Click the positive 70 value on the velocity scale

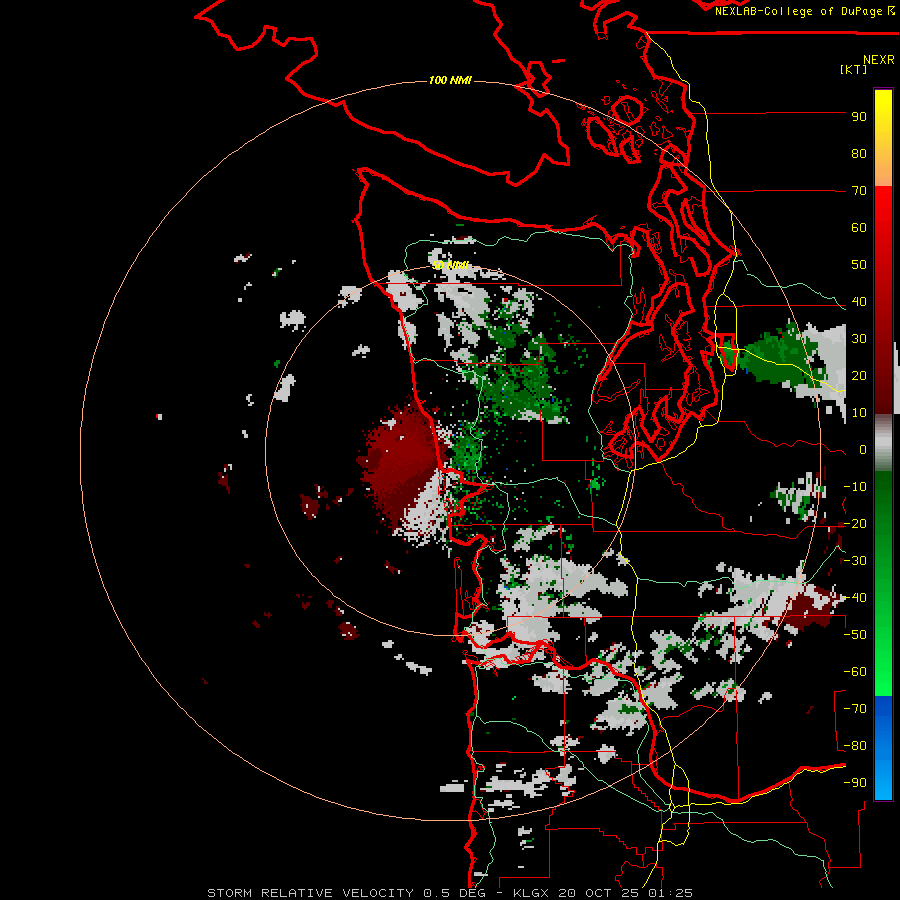(x=859, y=191)
